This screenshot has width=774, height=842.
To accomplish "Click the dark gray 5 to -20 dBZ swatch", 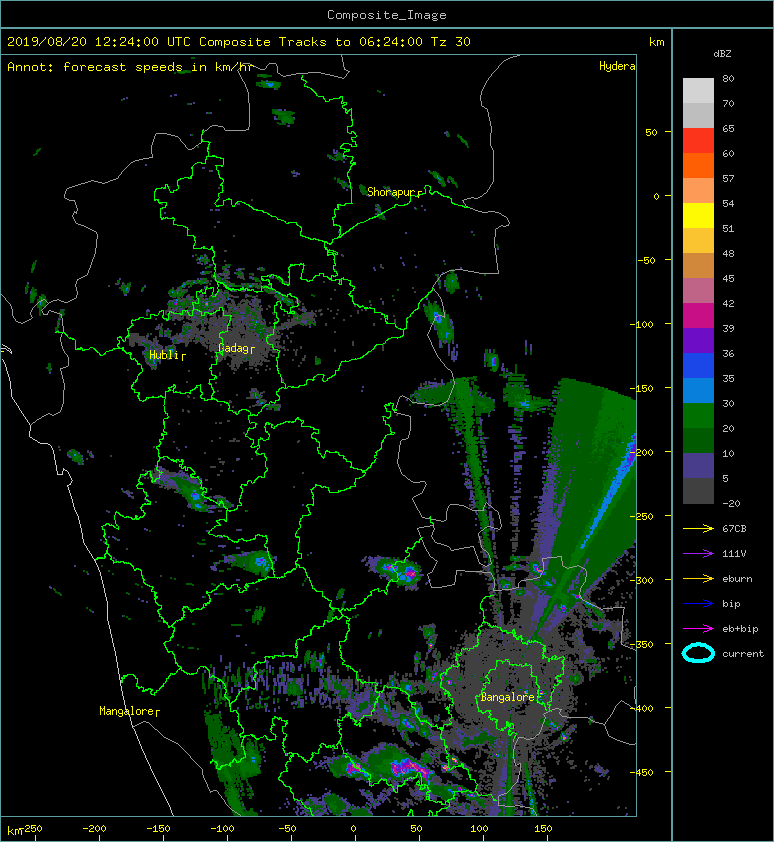I will [x=698, y=491].
